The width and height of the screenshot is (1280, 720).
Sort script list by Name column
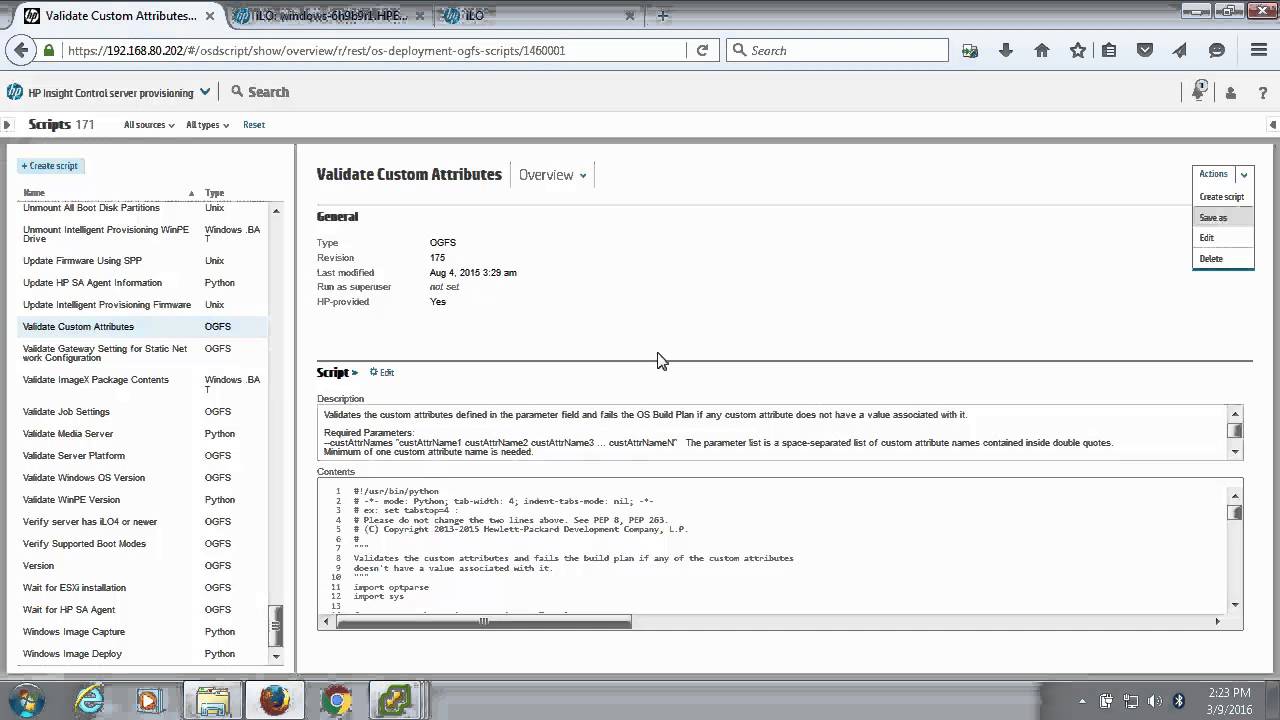(x=34, y=193)
